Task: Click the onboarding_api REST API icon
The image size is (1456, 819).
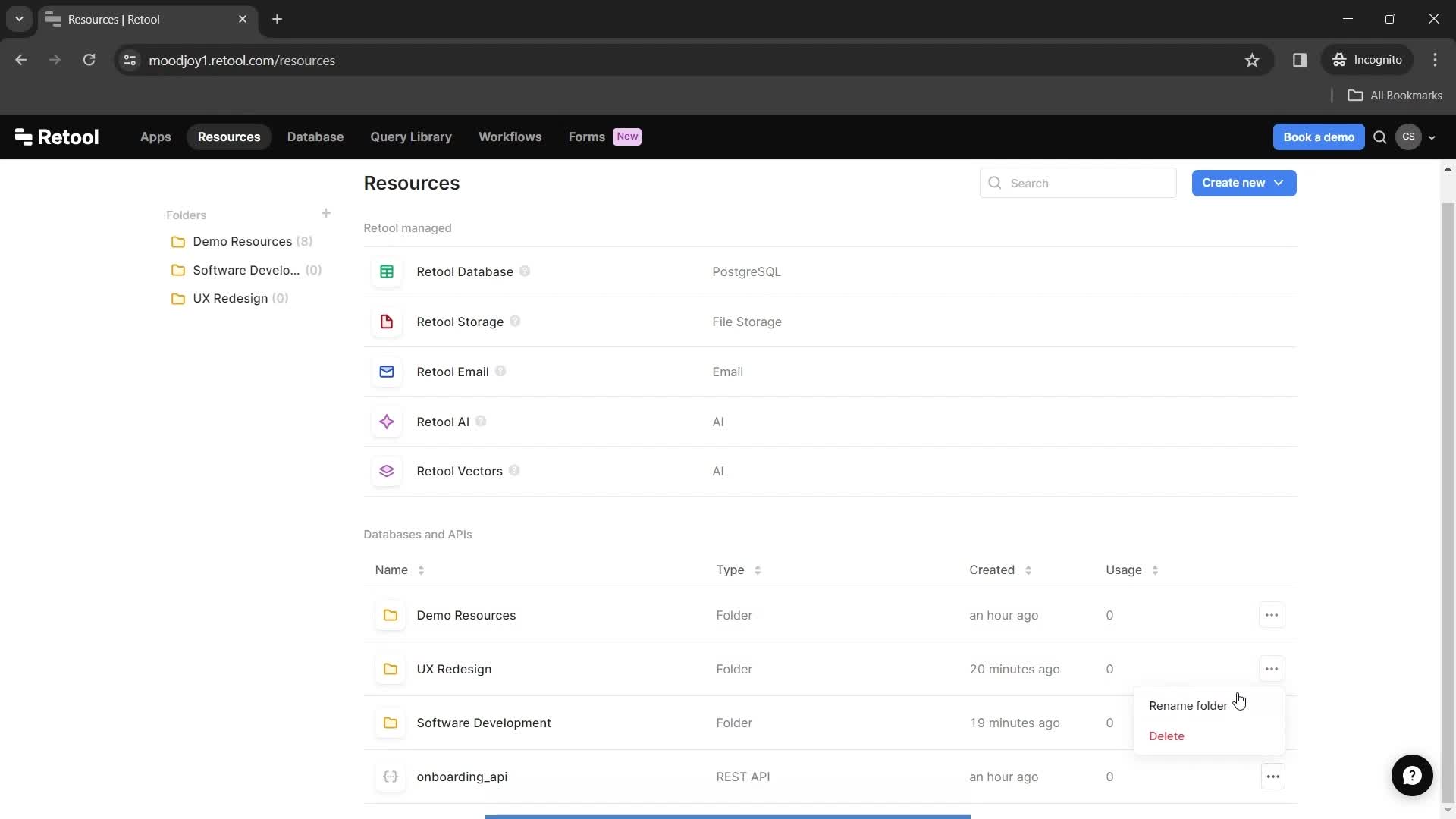Action: click(390, 776)
